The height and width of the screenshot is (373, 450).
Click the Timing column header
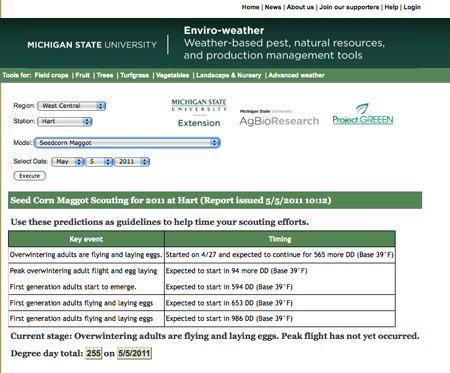(x=280, y=239)
